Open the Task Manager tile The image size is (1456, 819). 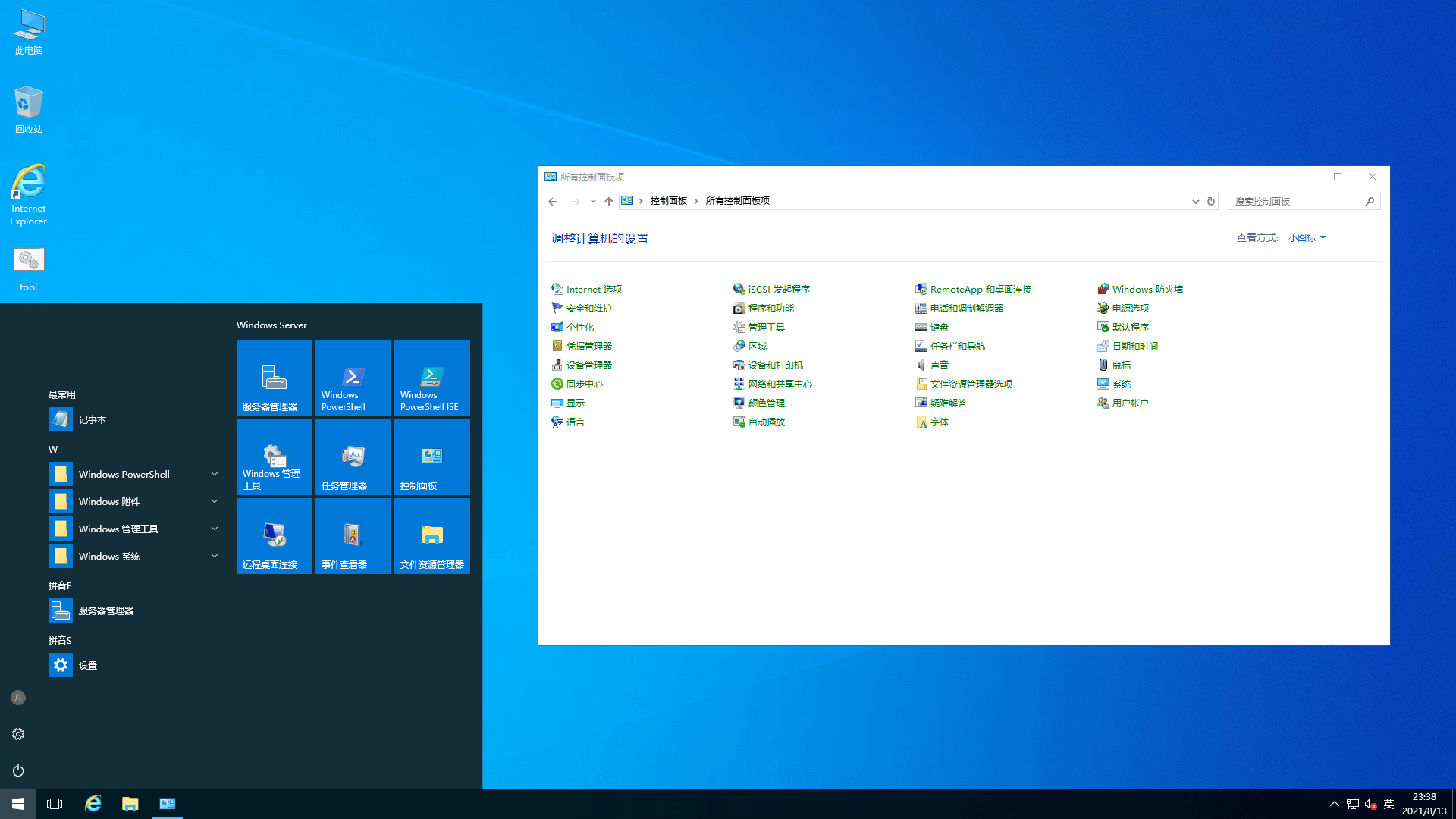pos(353,457)
